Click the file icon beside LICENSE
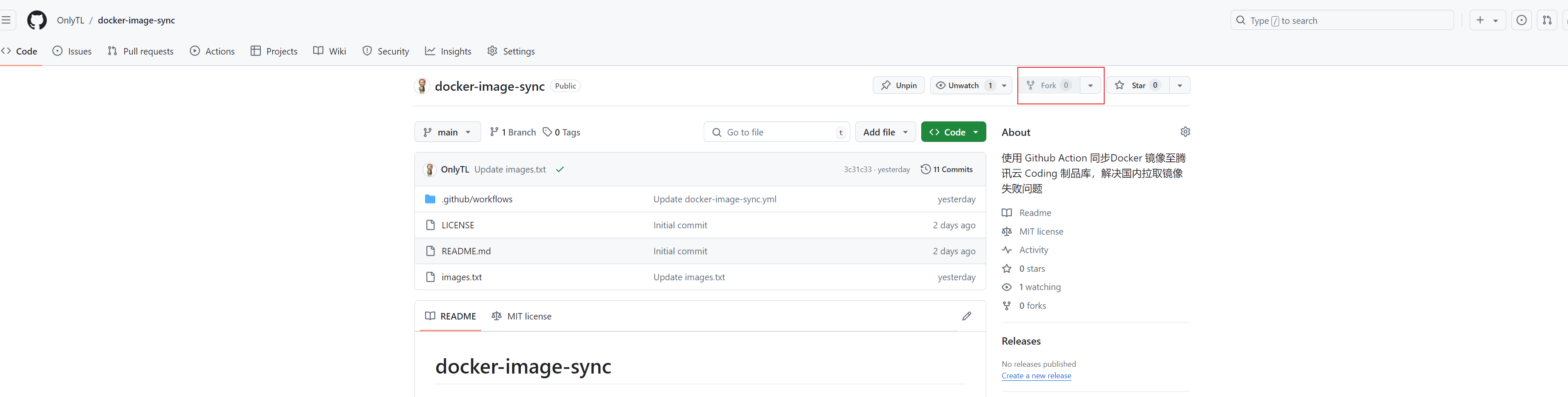 [x=430, y=225]
